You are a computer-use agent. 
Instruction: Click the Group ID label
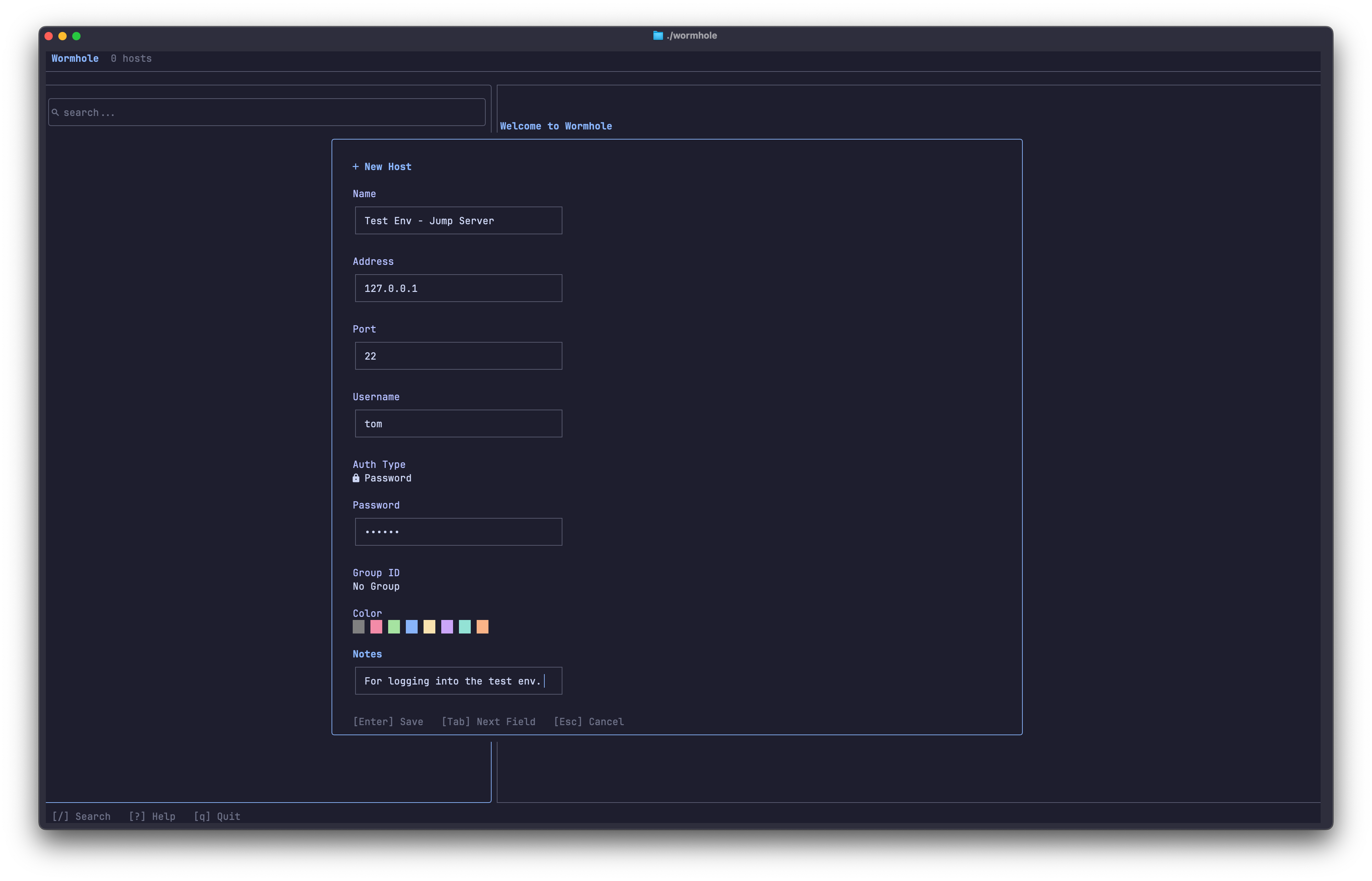coord(376,573)
